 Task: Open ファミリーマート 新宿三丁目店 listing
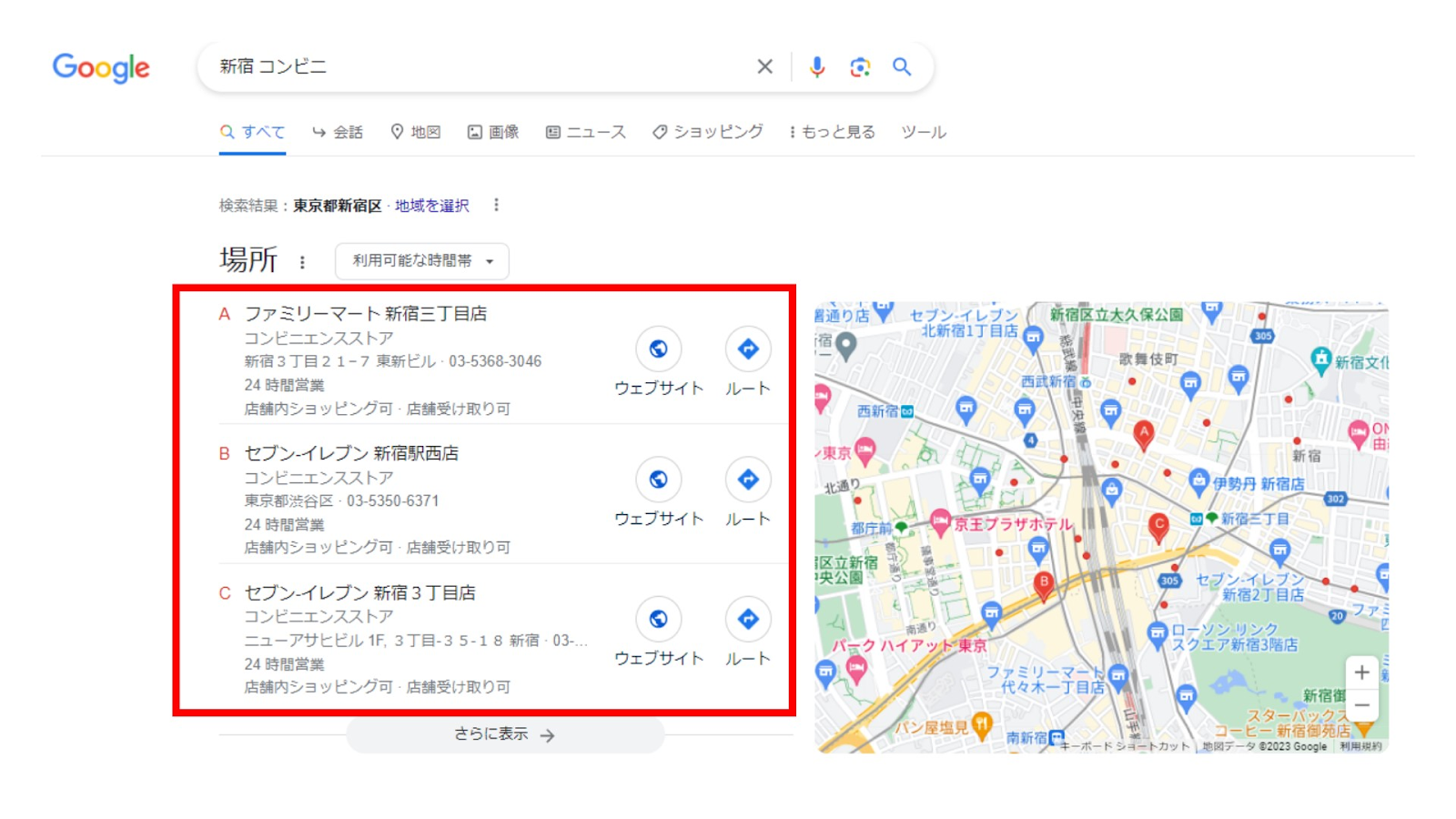pyautogui.click(x=365, y=314)
